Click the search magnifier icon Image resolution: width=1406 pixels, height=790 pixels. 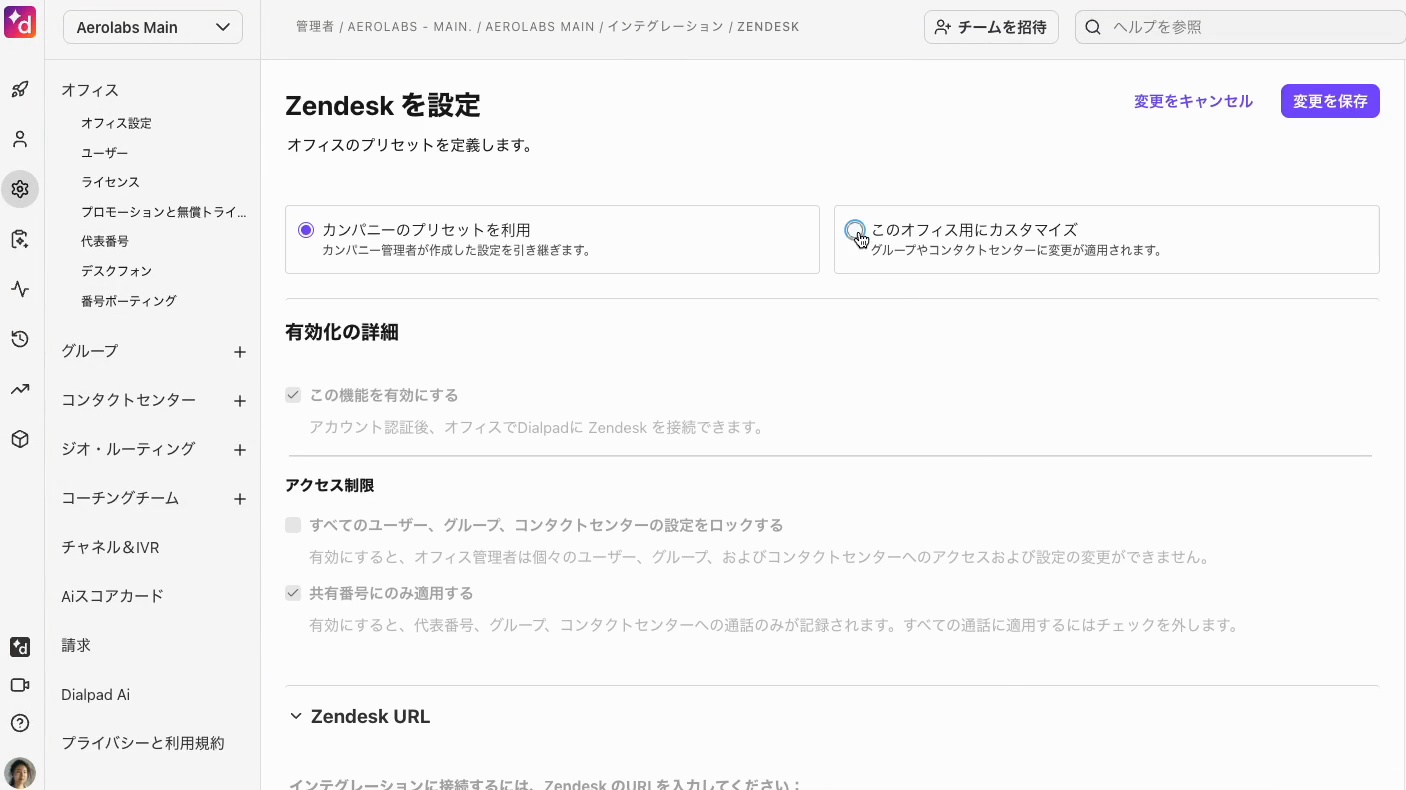[x=1093, y=27]
